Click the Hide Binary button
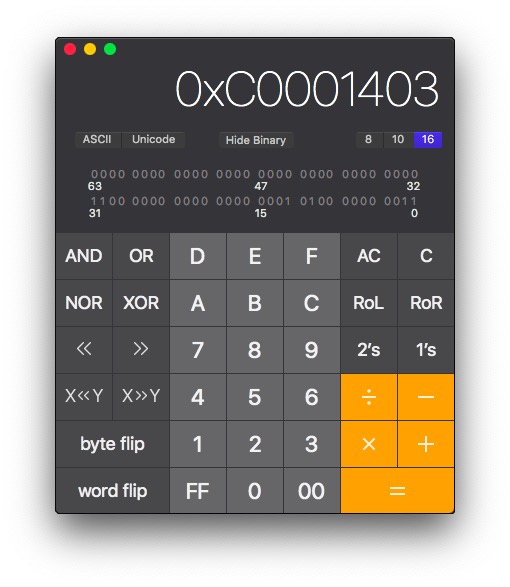Viewport: 510px width, 587px height. pyautogui.click(x=256, y=140)
